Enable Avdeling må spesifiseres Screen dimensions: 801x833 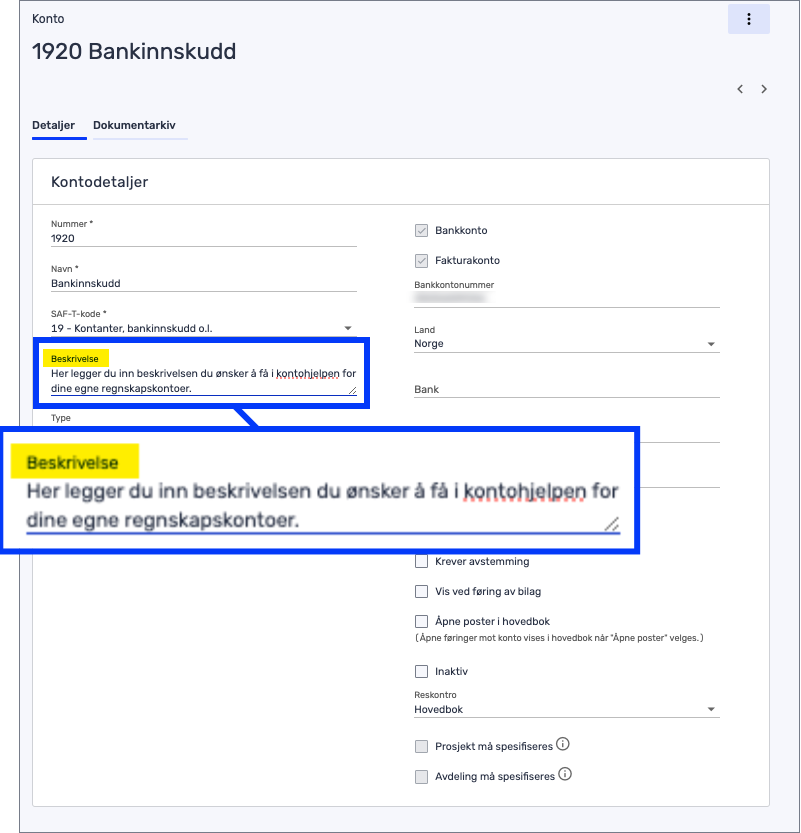point(421,774)
